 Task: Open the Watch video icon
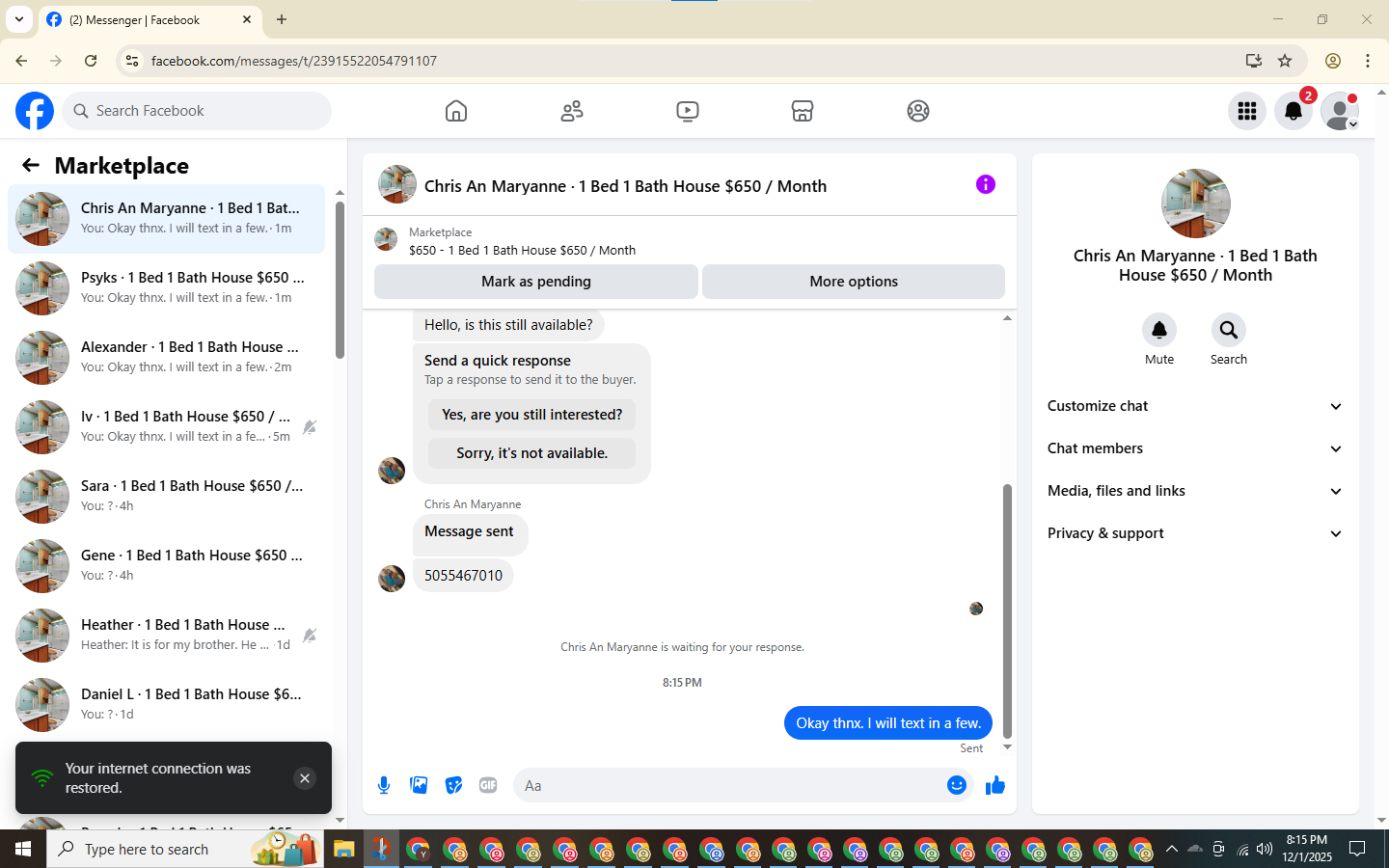(x=688, y=111)
